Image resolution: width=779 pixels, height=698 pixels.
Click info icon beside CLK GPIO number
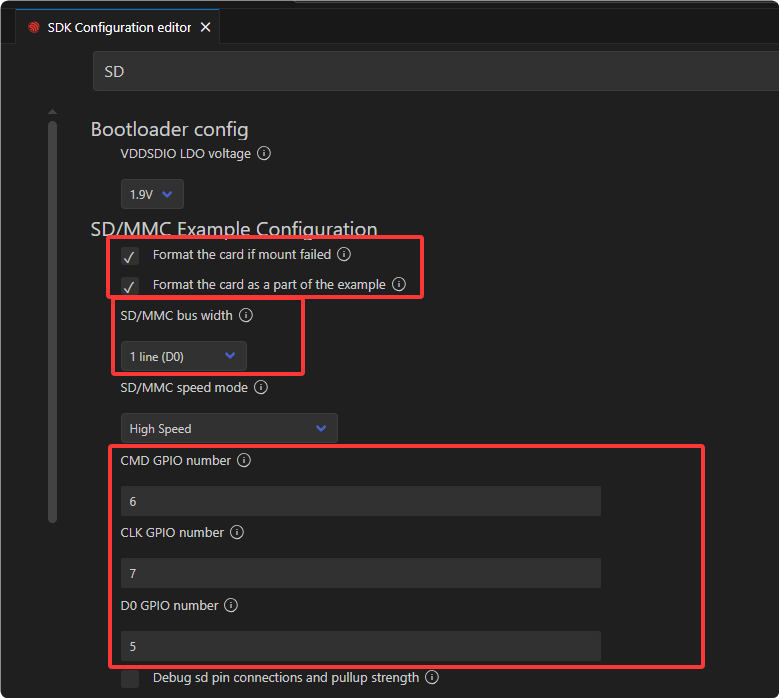click(x=237, y=533)
